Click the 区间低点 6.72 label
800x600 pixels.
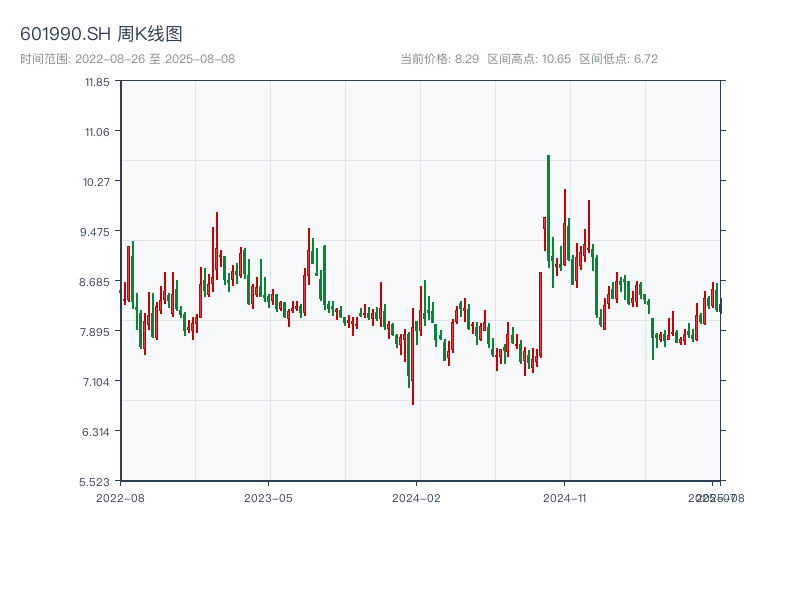pyautogui.click(x=618, y=59)
